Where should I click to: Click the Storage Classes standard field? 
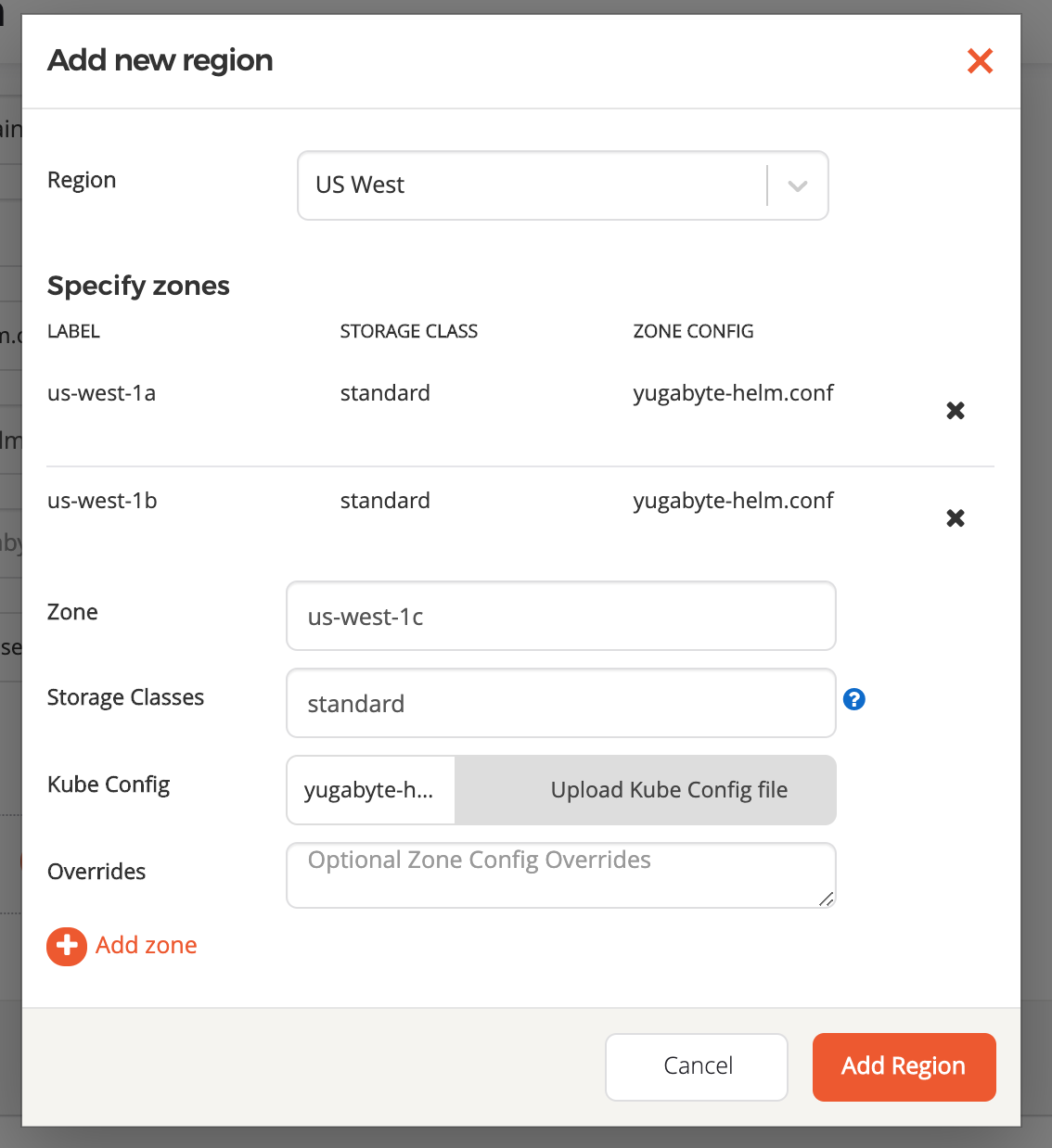tap(560, 703)
